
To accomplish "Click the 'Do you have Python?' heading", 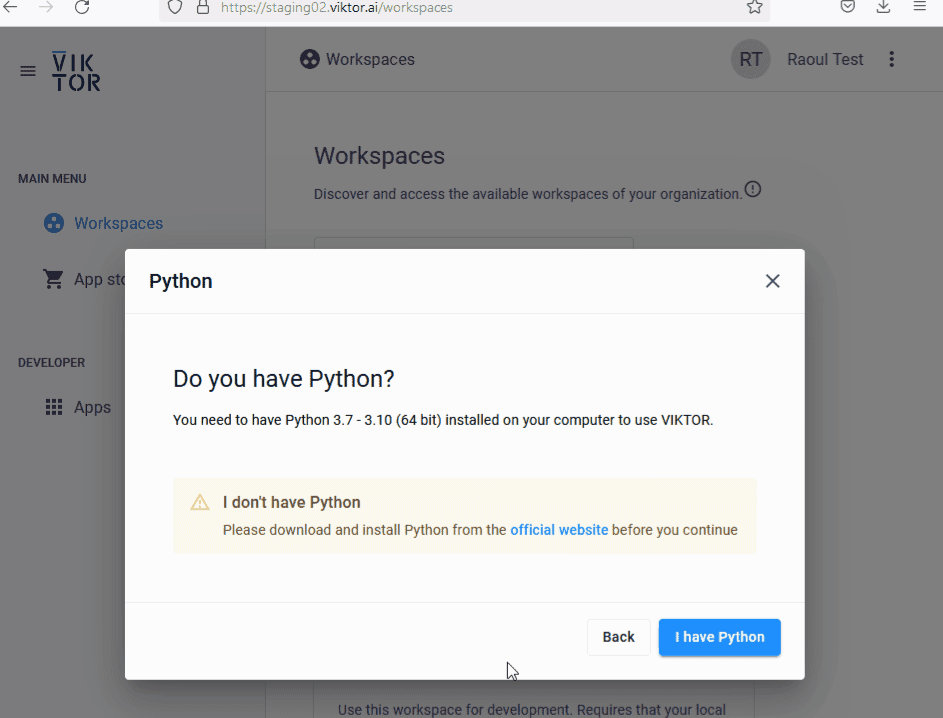I will (283, 379).
